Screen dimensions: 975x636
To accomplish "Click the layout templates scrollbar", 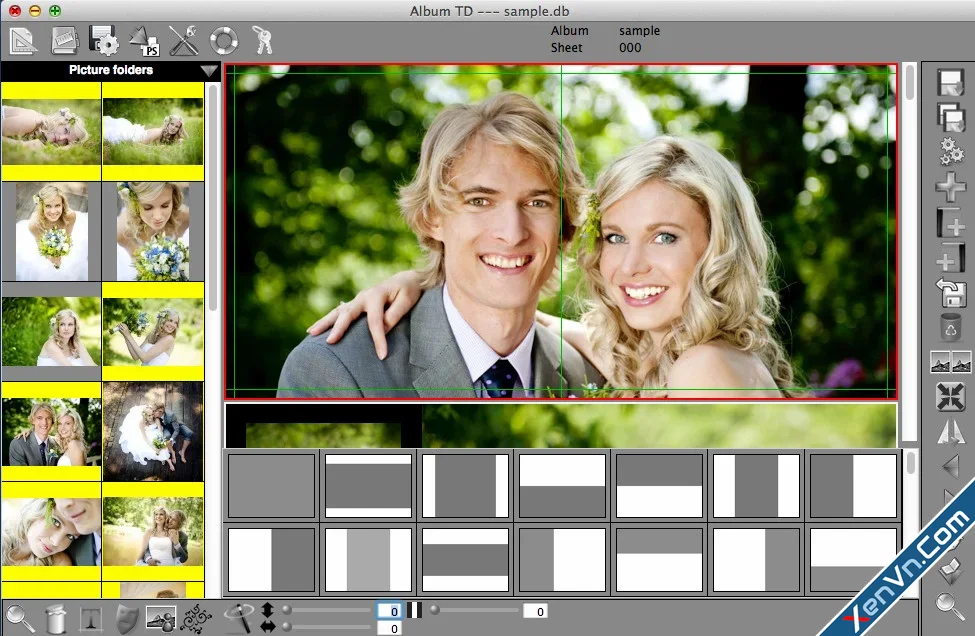I will point(910,463).
